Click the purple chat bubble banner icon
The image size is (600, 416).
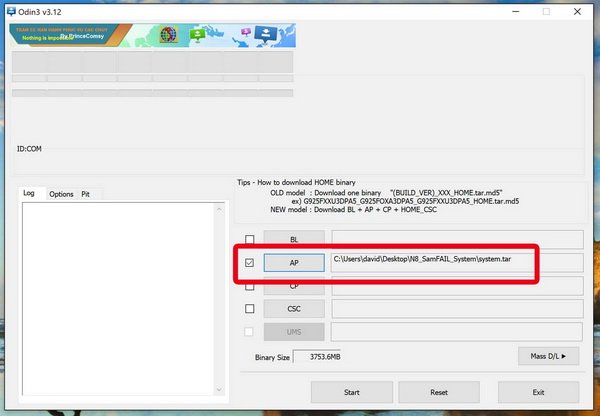coord(247,31)
